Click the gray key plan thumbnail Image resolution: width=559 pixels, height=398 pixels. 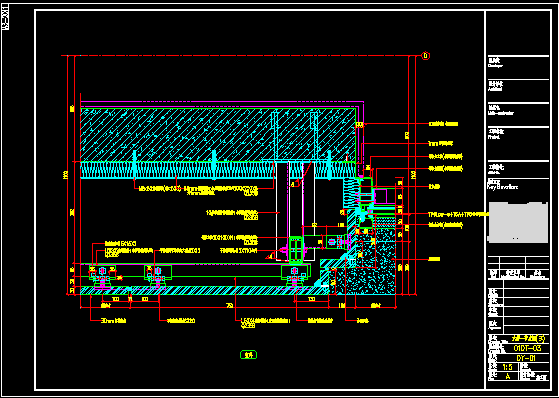518,223
